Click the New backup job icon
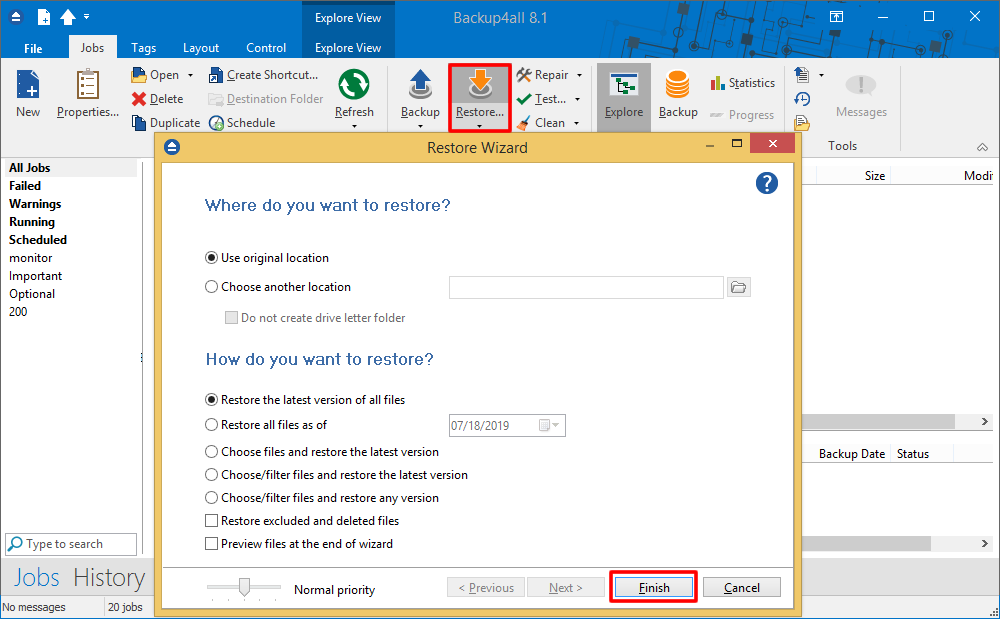This screenshot has height=619, width=1000. click(x=28, y=86)
